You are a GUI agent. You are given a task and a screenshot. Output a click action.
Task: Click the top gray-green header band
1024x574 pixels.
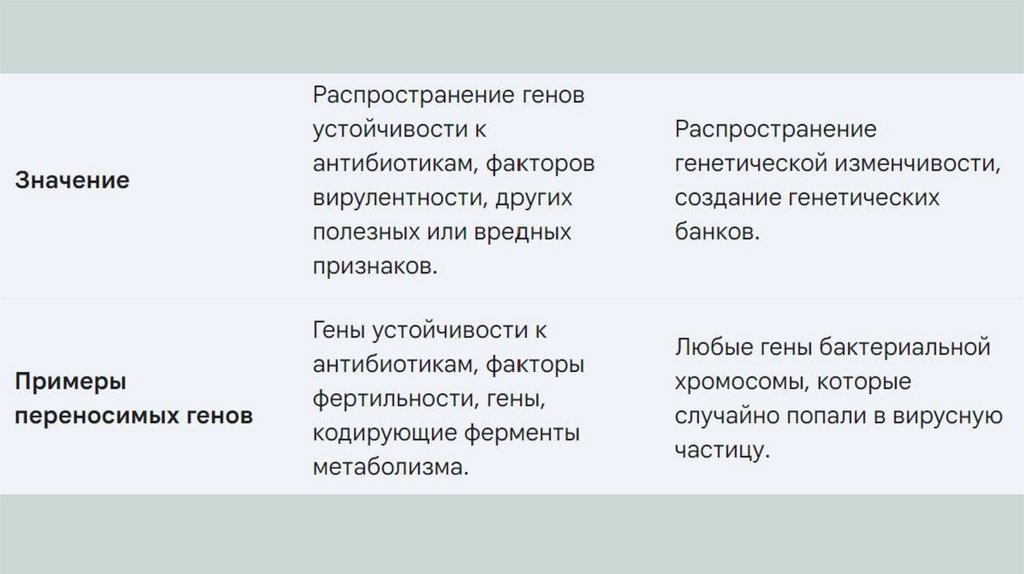pyautogui.click(x=512, y=36)
